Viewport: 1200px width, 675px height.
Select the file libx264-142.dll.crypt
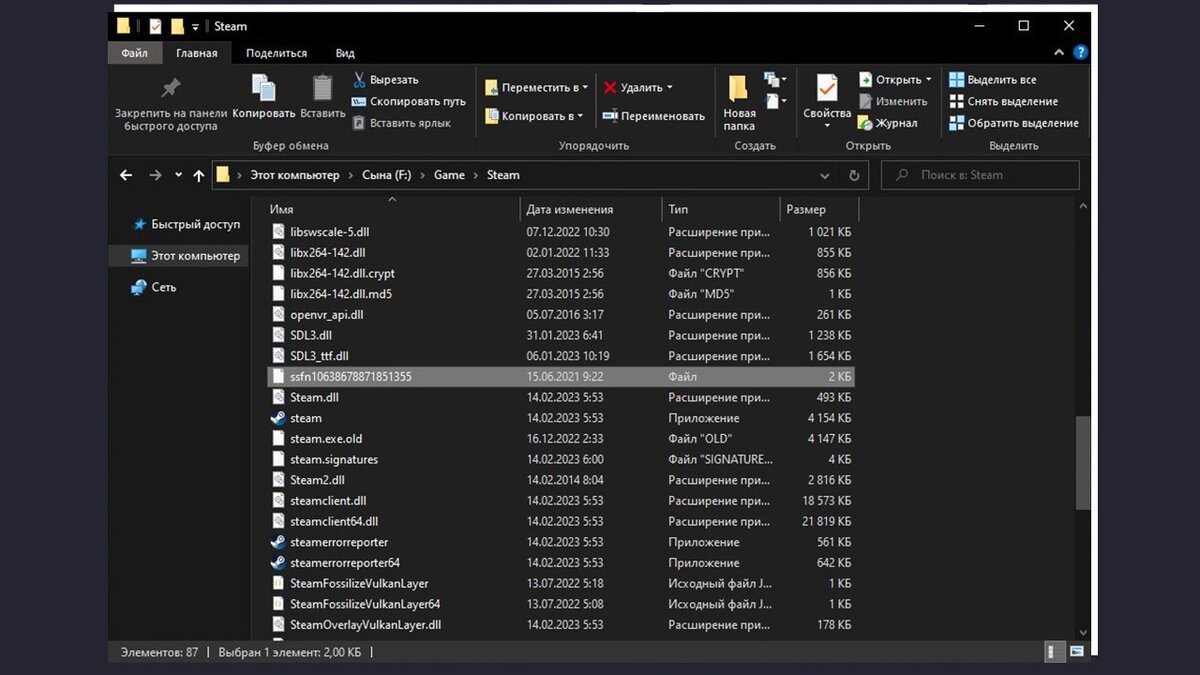(x=563, y=273)
